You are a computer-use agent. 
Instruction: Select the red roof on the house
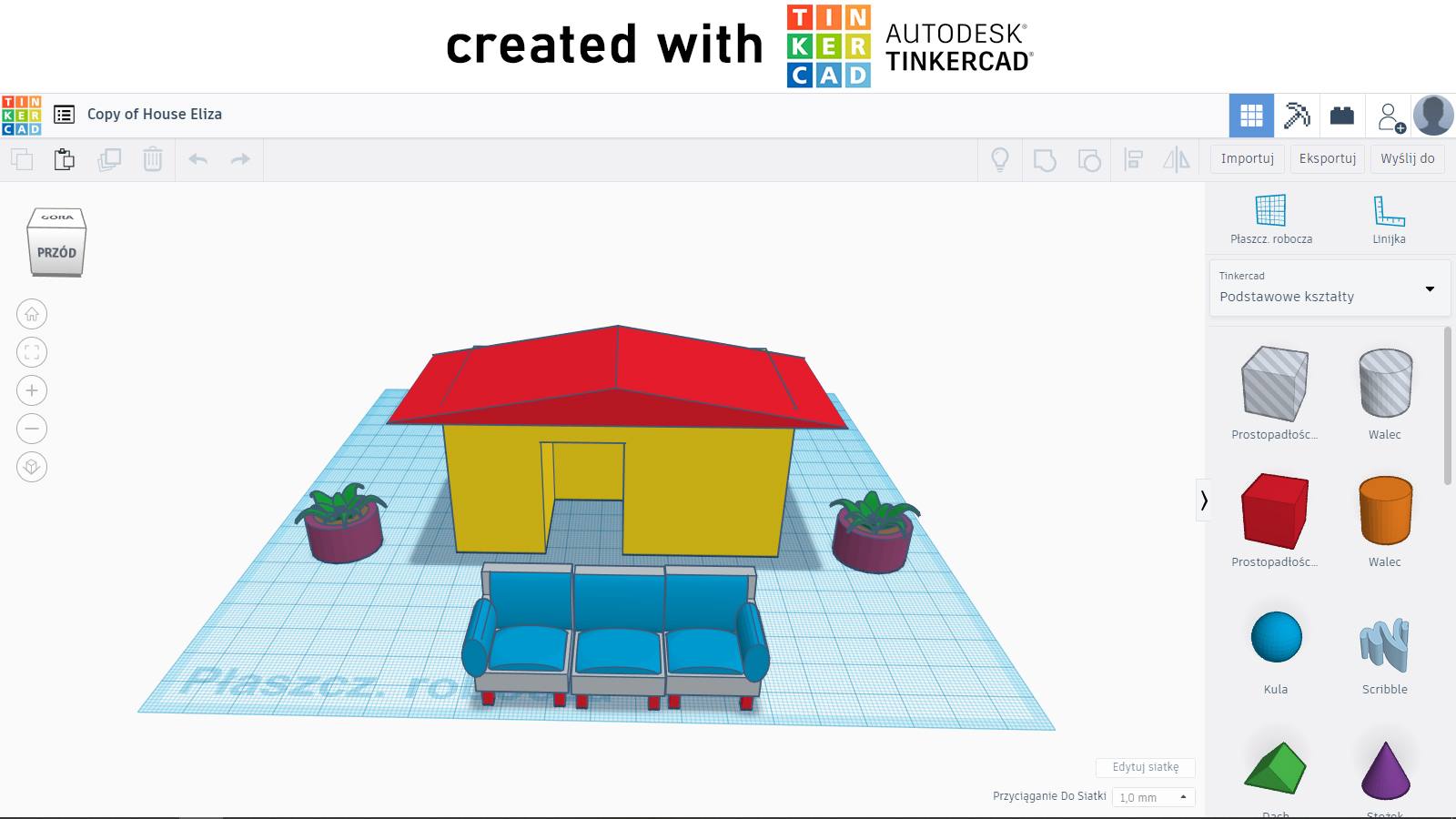click(617, 377)
